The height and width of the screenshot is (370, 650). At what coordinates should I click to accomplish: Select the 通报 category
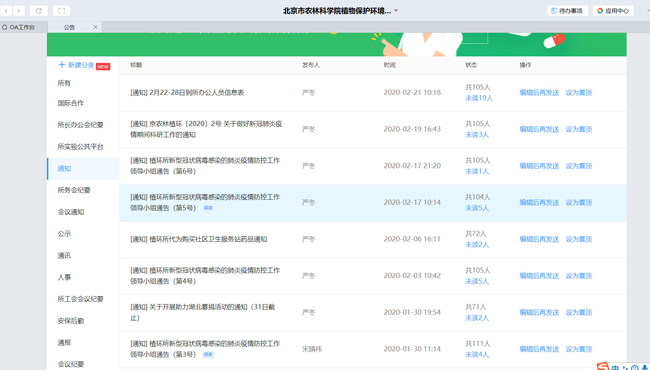coord(64,343)
